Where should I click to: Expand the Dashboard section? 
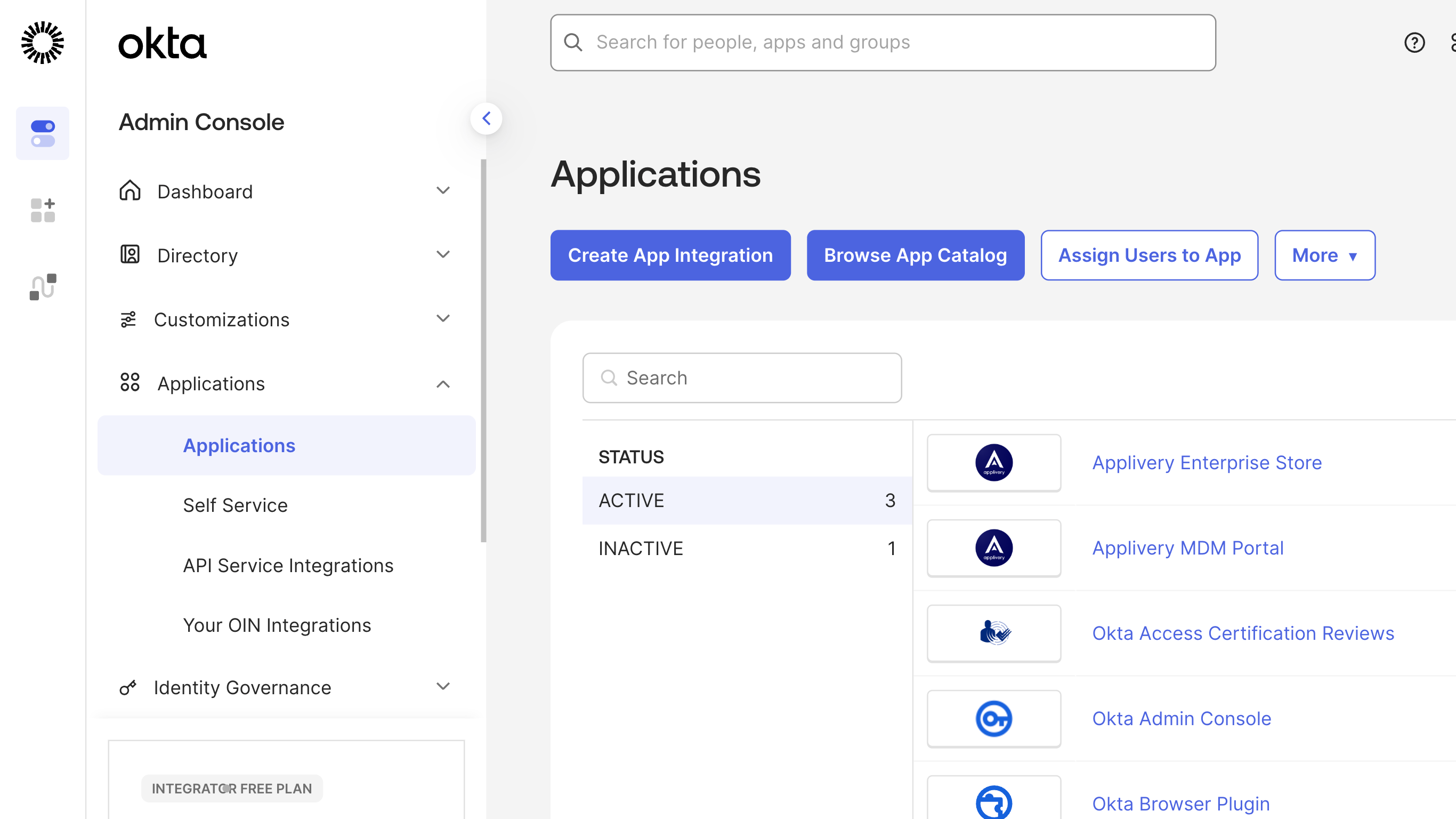pos(443,190)
